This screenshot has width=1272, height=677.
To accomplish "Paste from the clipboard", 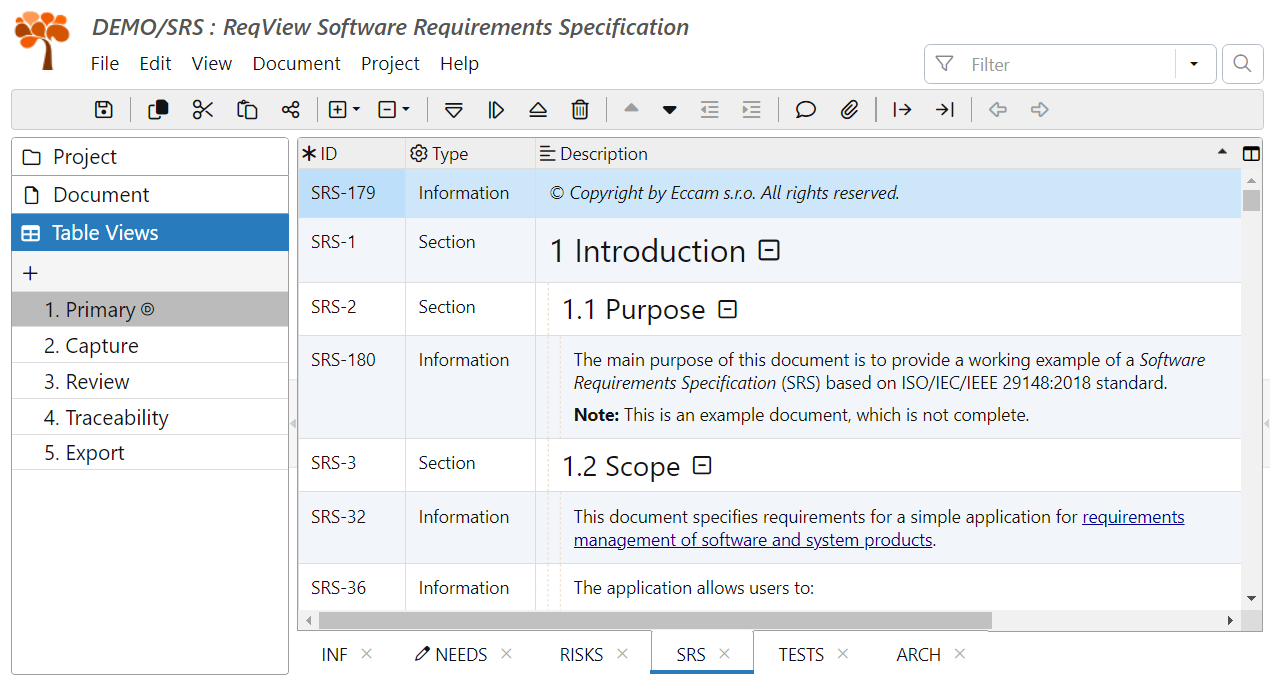I will [247, 110].
